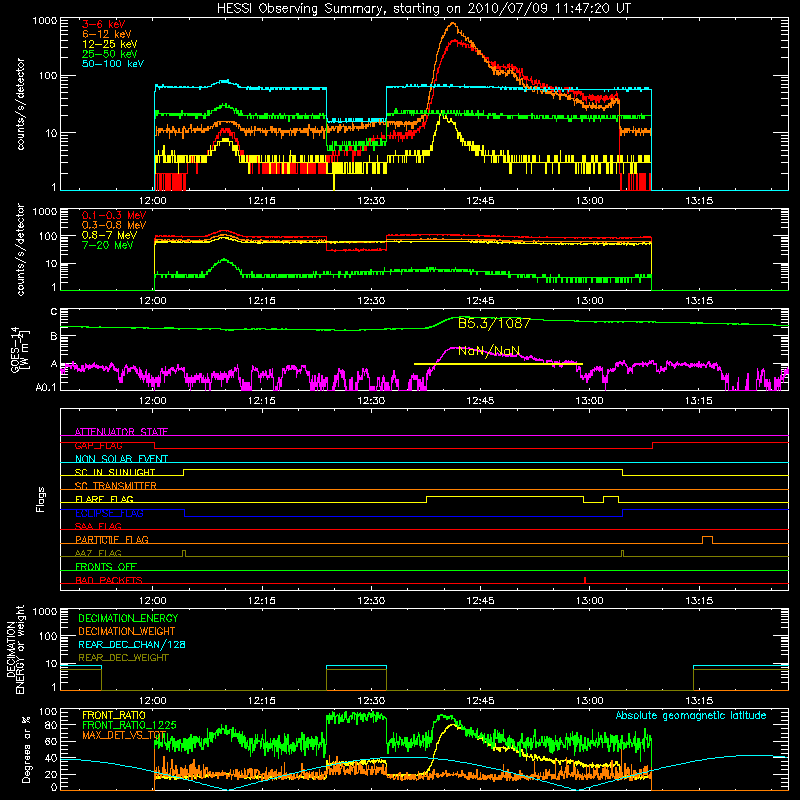Click FRONT_RATIO_1225 legend entry
800x800 pixels.
pos(129,725)
